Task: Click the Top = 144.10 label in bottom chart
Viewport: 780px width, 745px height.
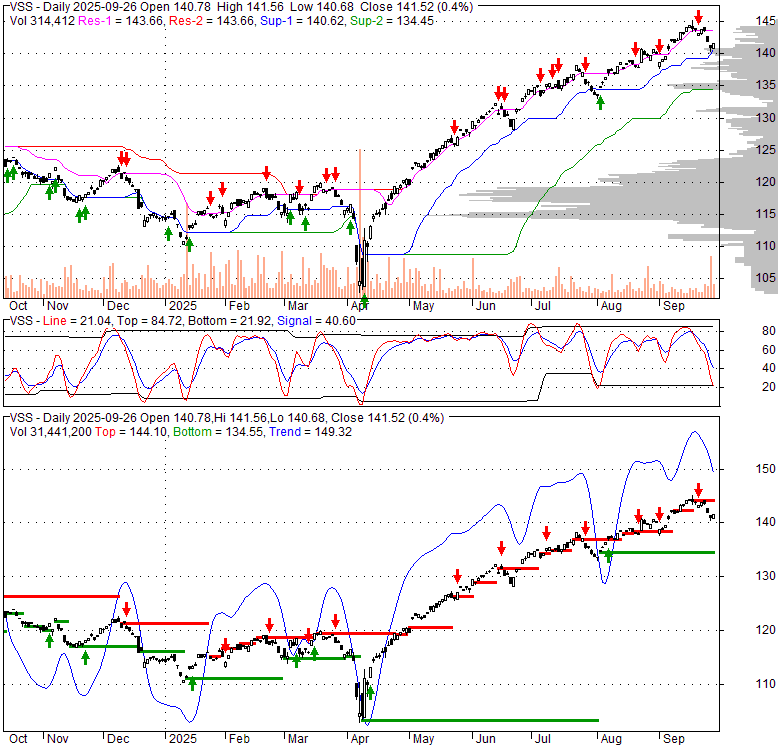Action: coord(131,432)
